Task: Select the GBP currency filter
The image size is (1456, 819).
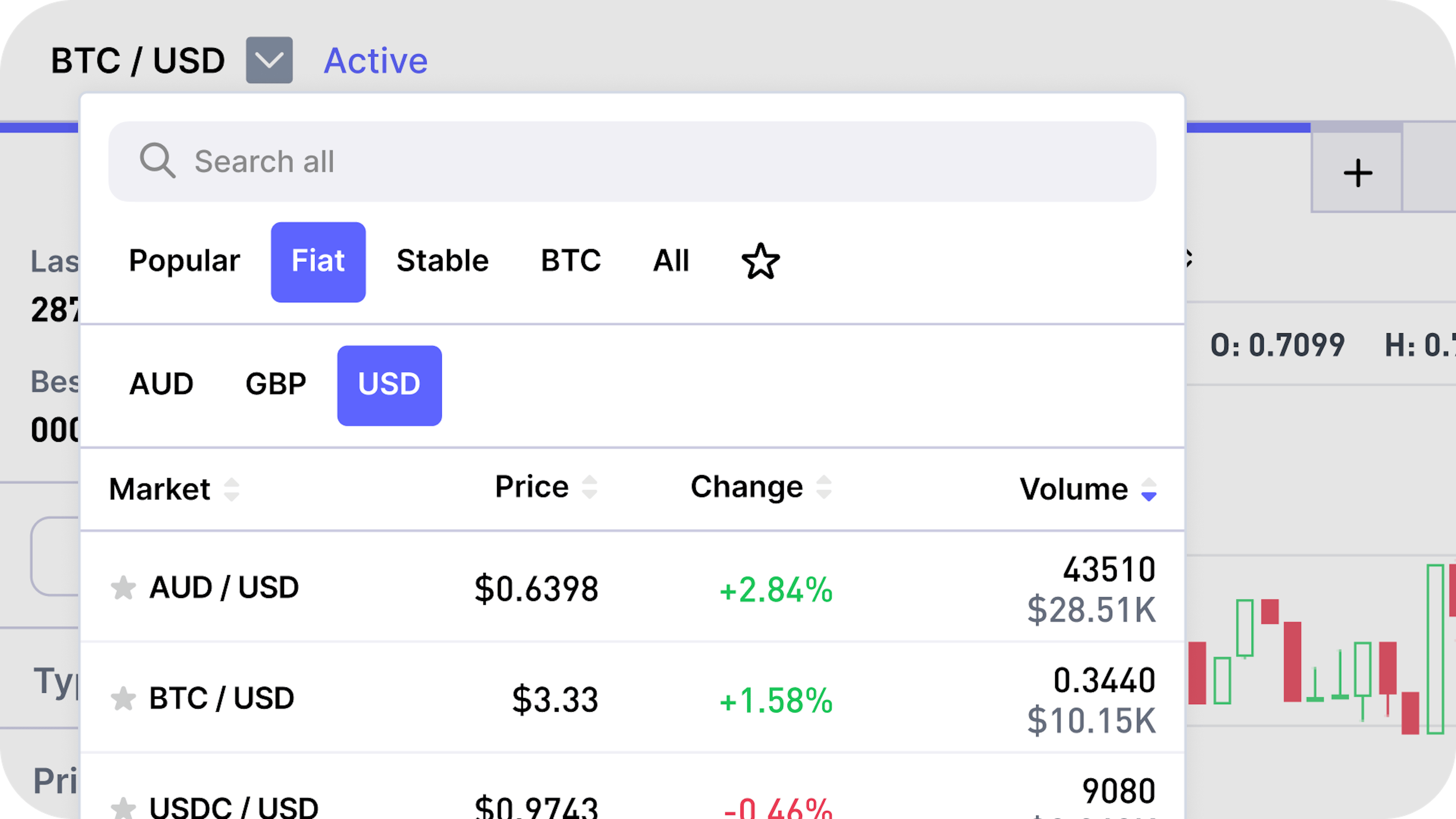Action: [x=275, y=384]
